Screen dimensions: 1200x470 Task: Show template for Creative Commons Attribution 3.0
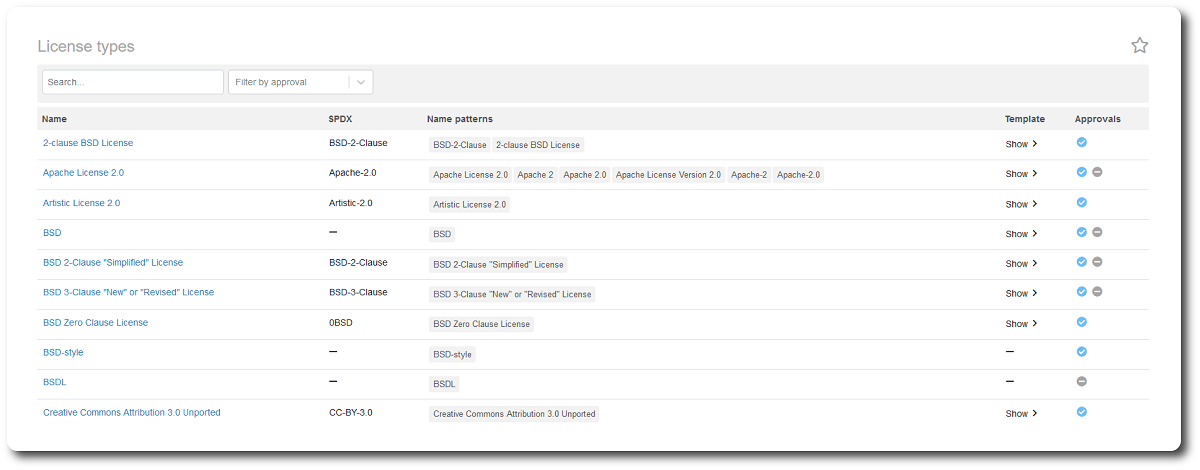coord(1021,414)
